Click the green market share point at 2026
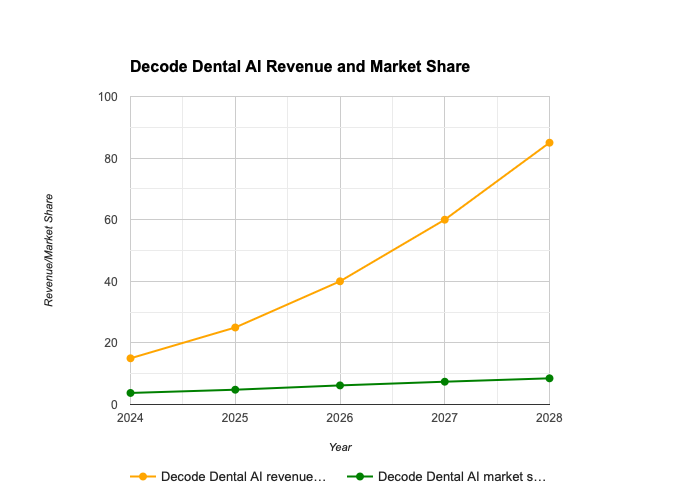Screen dimensions: 680x500 pyautogui.click(x=340, y=386)
